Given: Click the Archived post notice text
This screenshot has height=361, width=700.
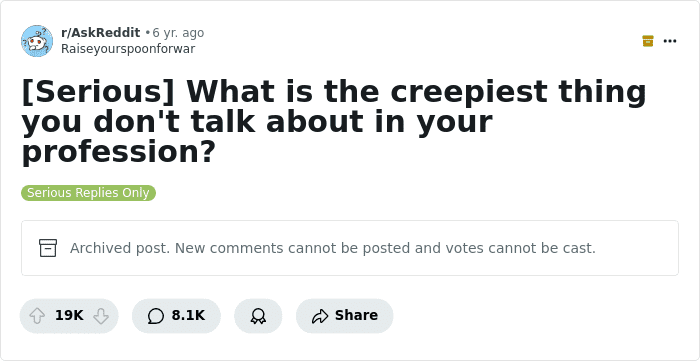Looking at the screenshot, I should click(x=333, y=248).
